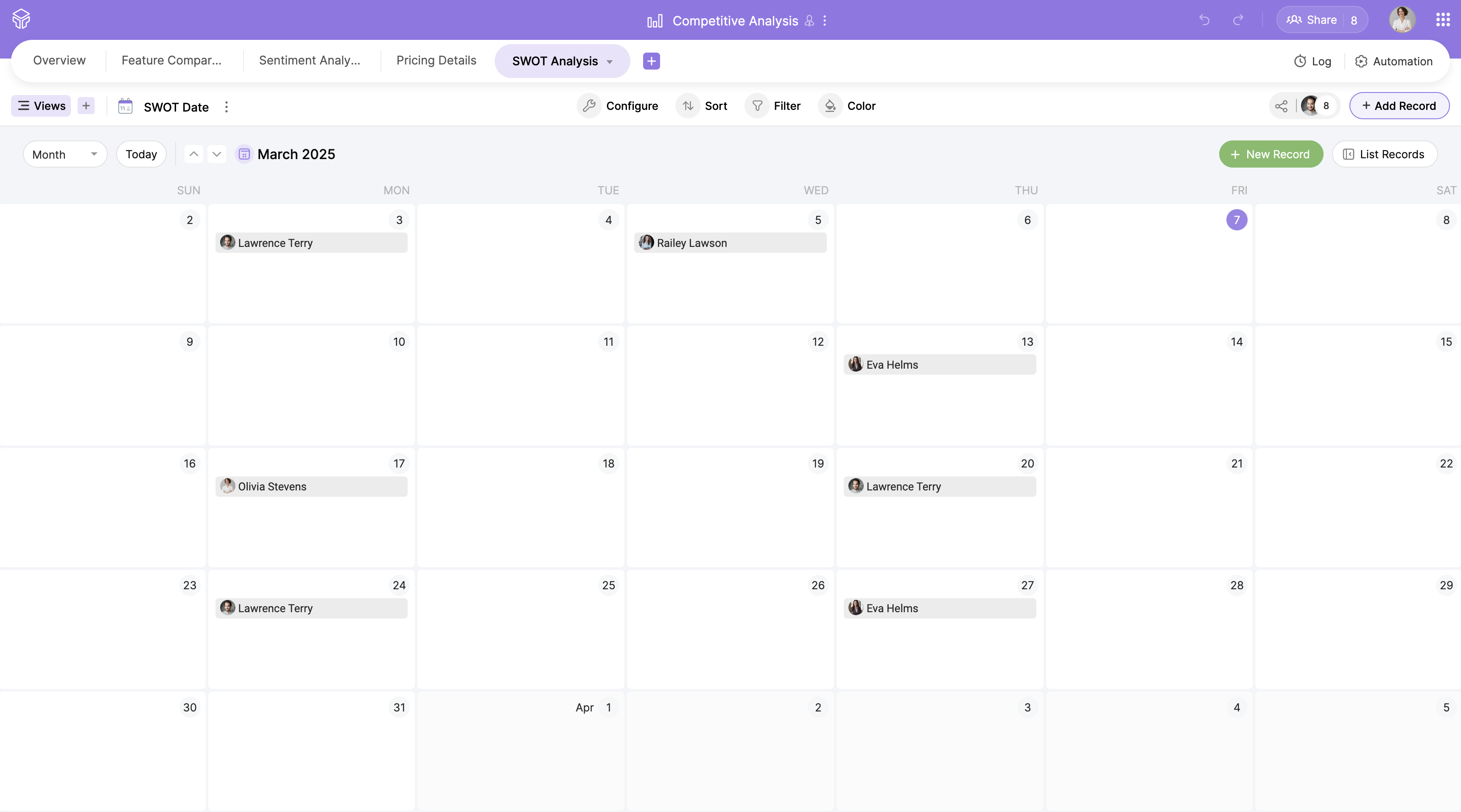Open List Records panel
This screenshot has width=1461, height=812.
[1385, 154]
